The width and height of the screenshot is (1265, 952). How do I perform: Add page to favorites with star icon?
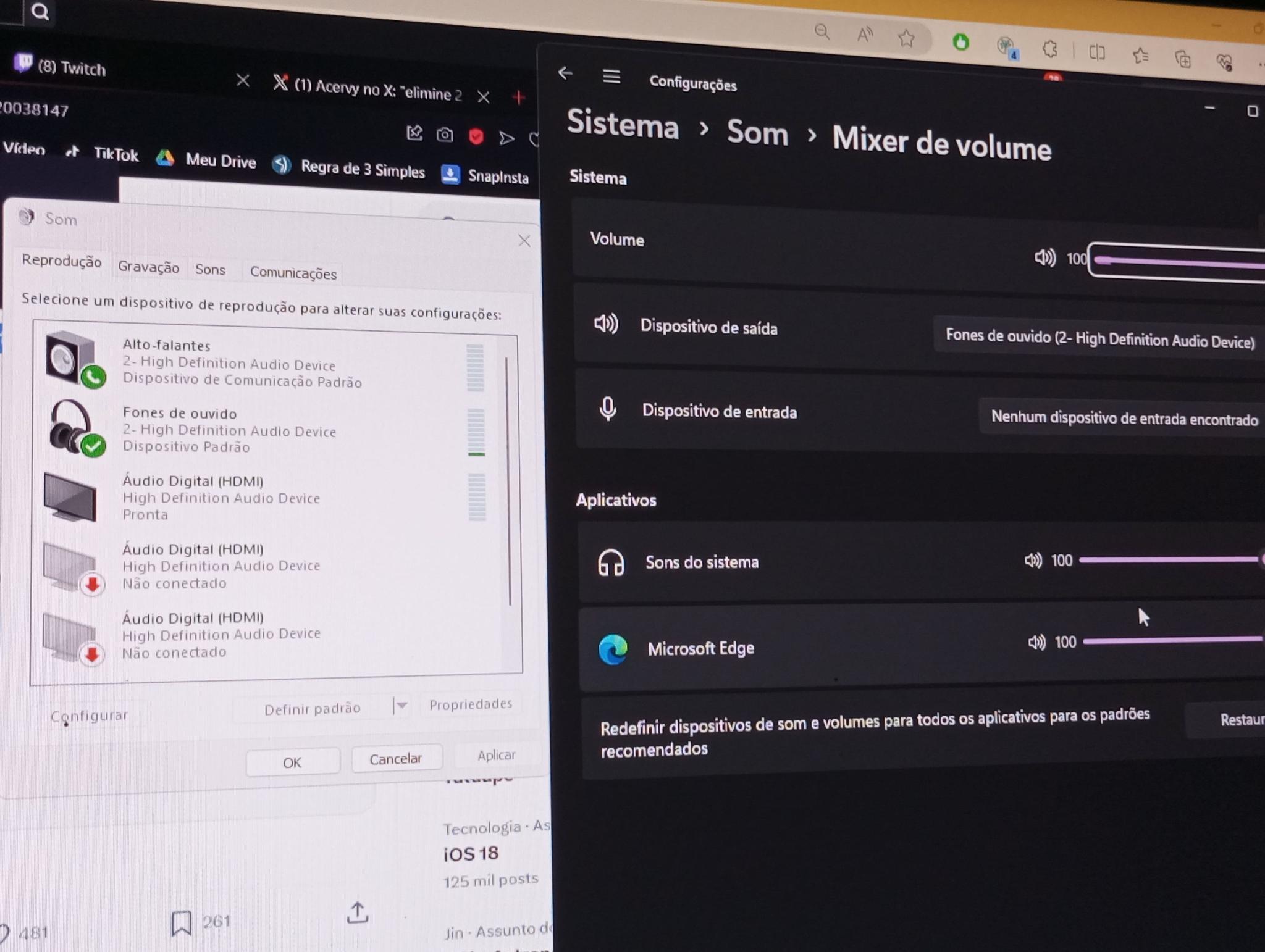click(906, 38)
